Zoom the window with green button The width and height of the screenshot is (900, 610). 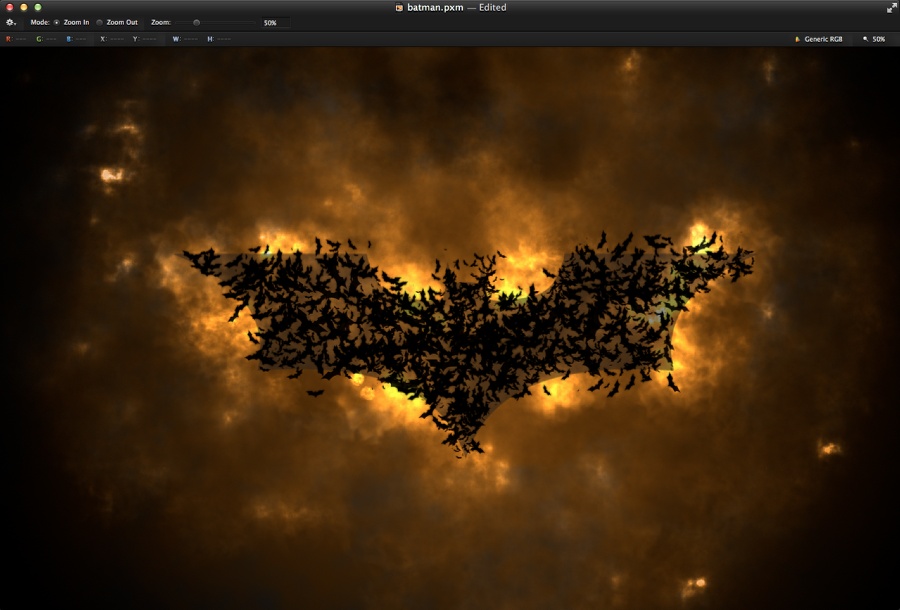pos(38,7)
